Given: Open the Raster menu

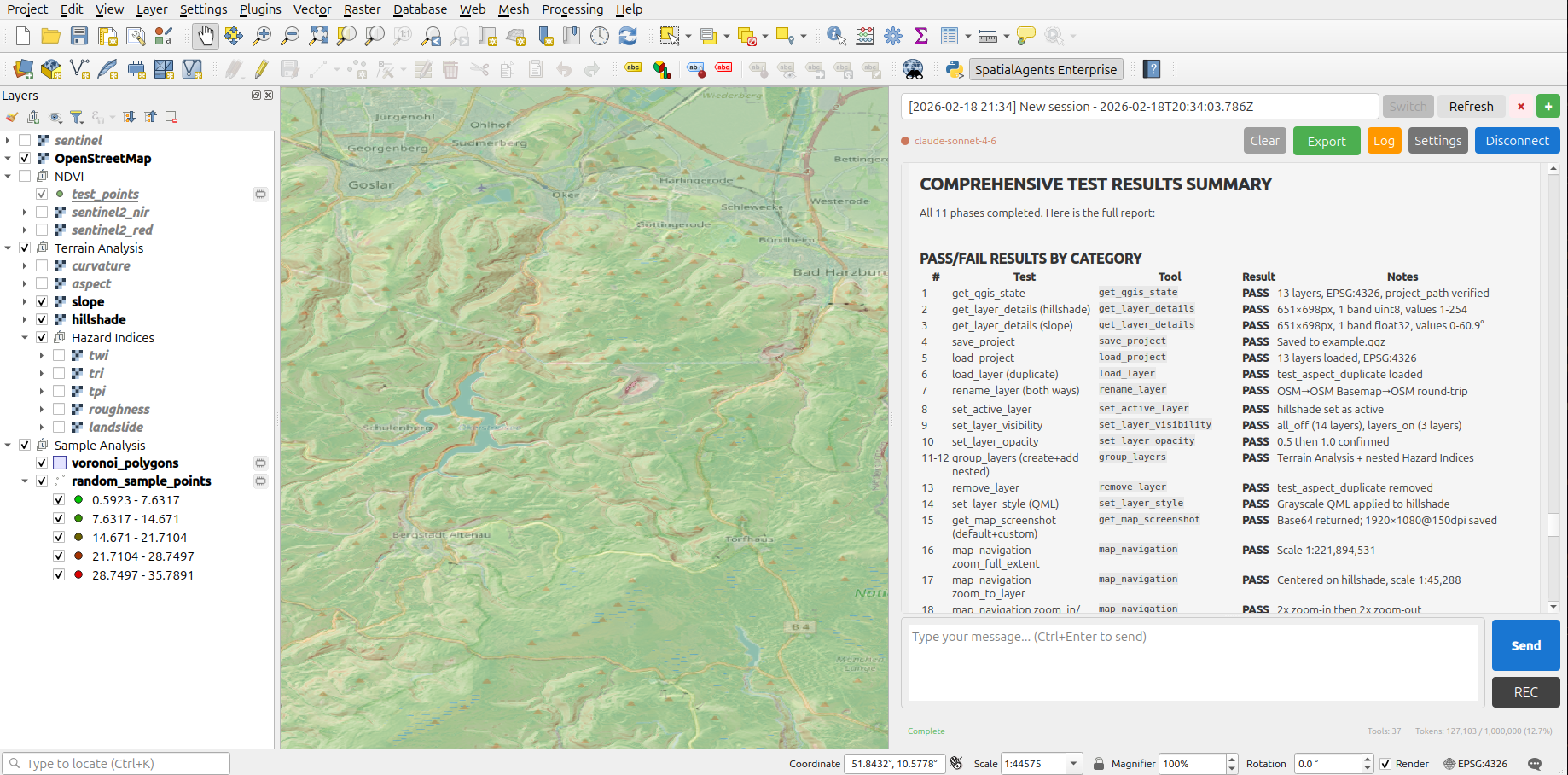Looking at the screenshot, I should pos(362,9).
